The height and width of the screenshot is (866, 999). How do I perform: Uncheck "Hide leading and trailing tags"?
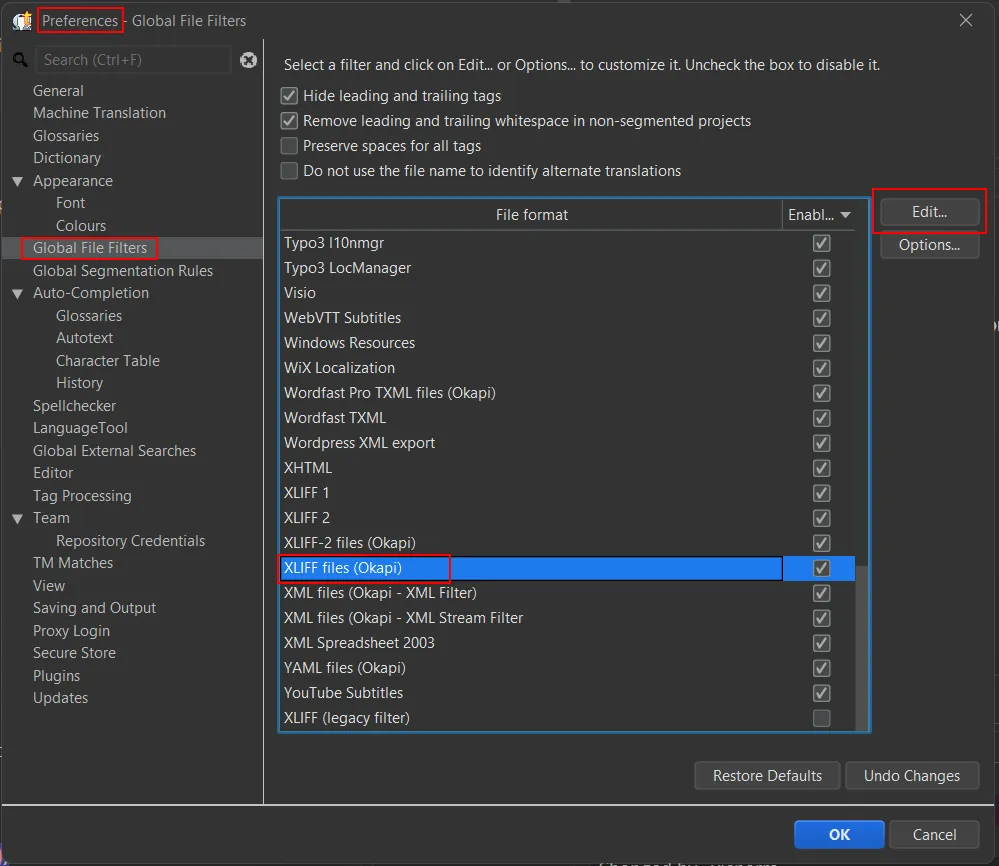pos(289,96)
